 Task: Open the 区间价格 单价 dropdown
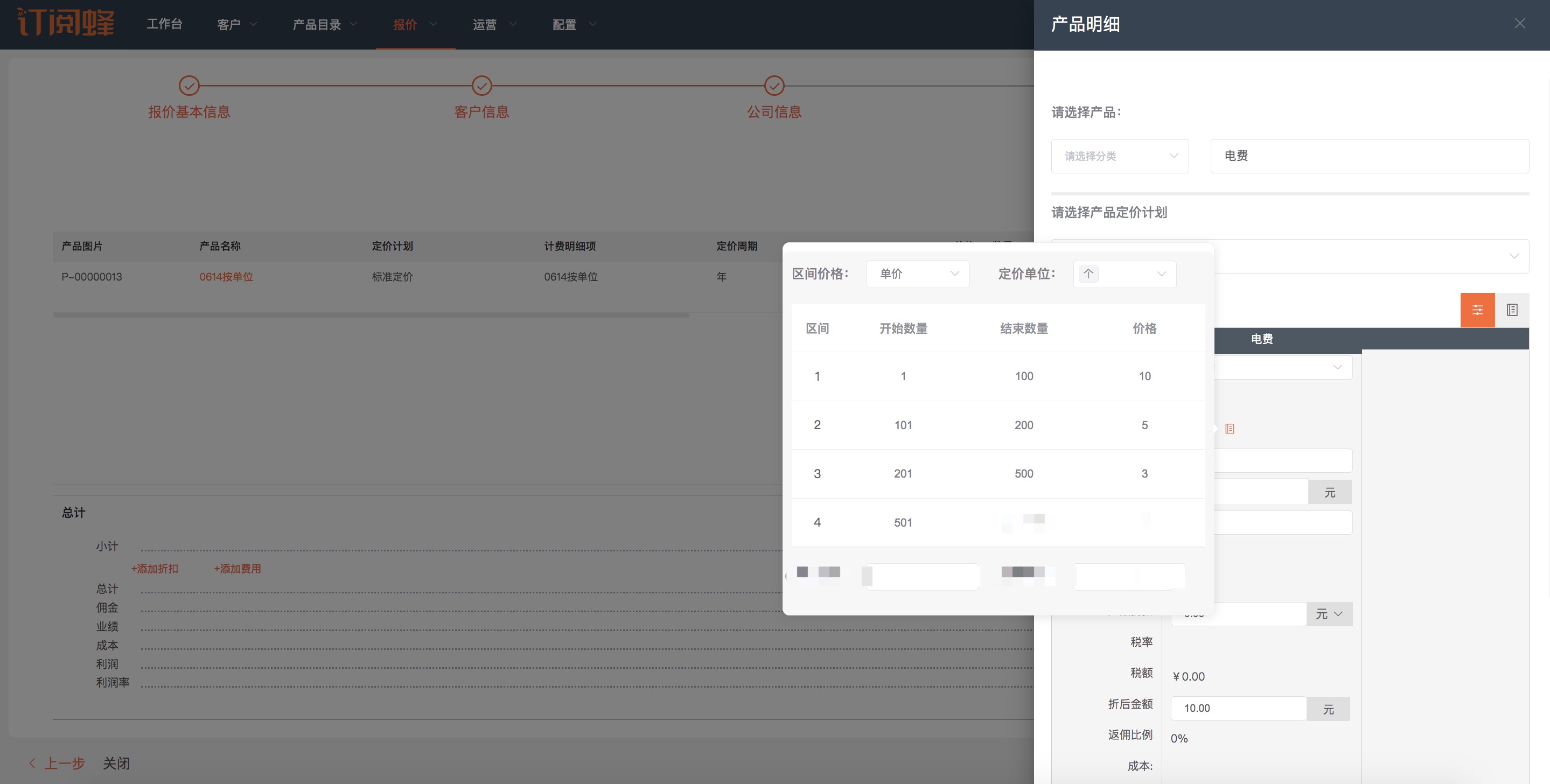tap(918, 274)
